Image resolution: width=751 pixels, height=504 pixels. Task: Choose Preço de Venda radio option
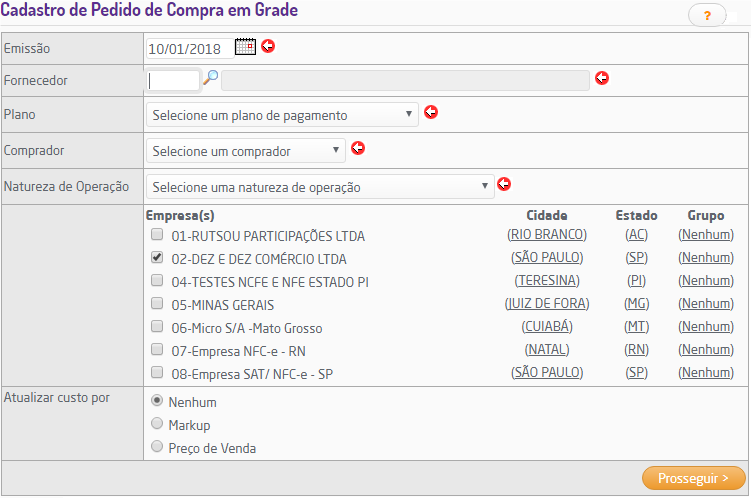pos(156,447)
